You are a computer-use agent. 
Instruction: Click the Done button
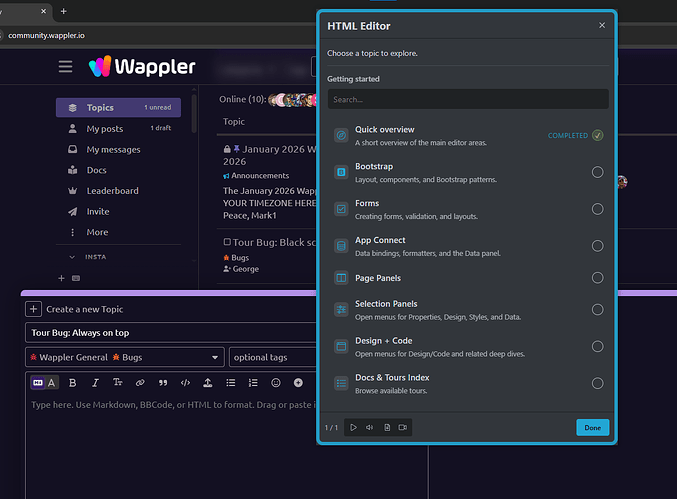coord(592,427)
